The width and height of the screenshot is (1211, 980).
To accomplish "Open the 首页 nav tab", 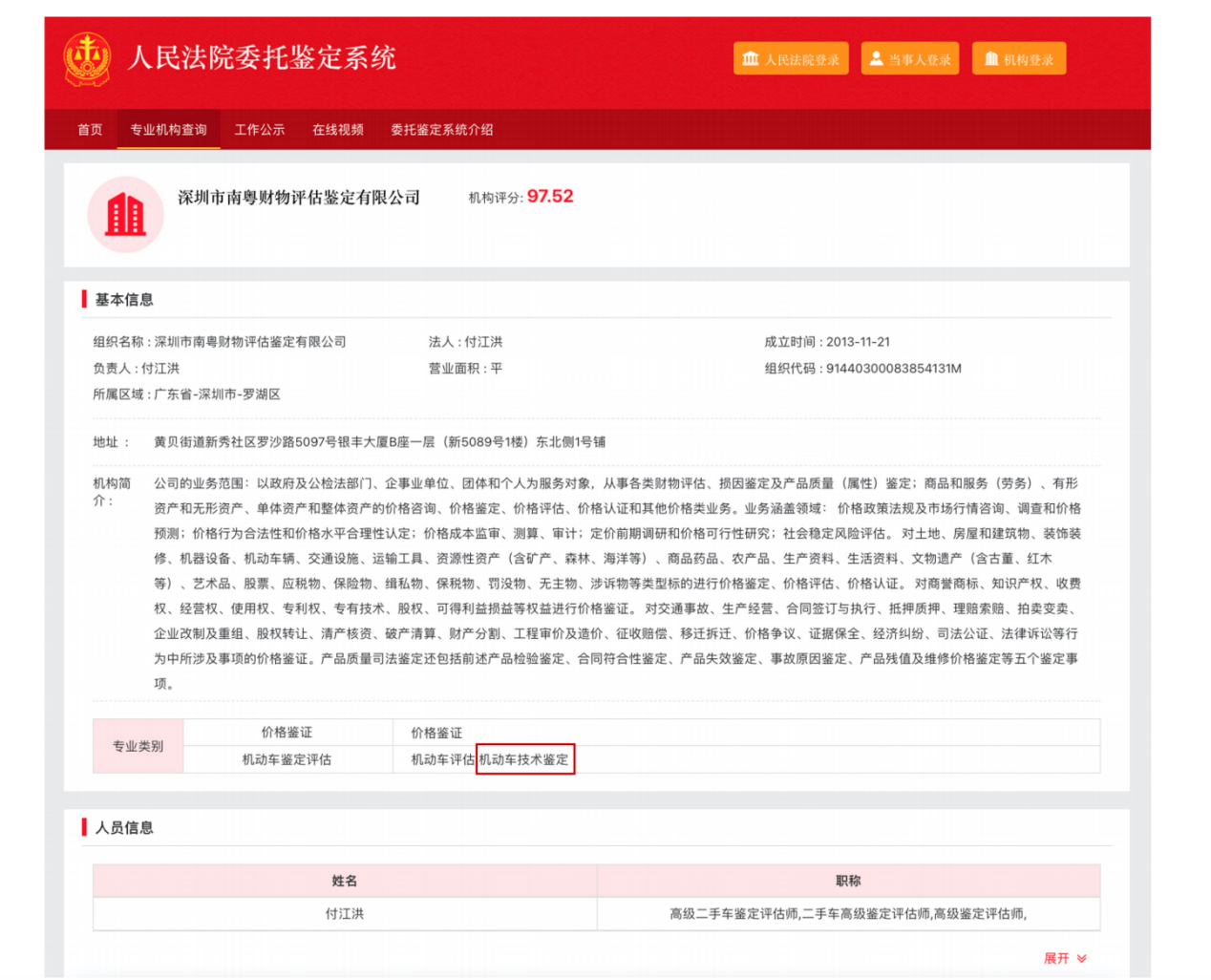I will click(x=90, y=130).
